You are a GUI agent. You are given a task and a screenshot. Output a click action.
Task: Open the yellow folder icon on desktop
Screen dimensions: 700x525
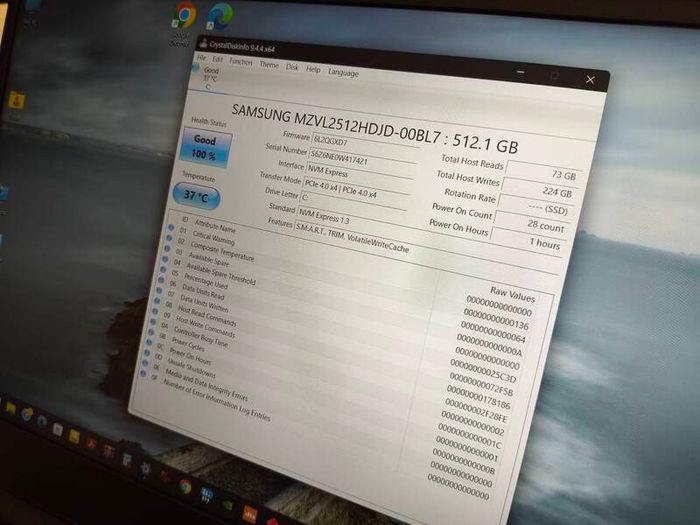(x=16, y=101)
